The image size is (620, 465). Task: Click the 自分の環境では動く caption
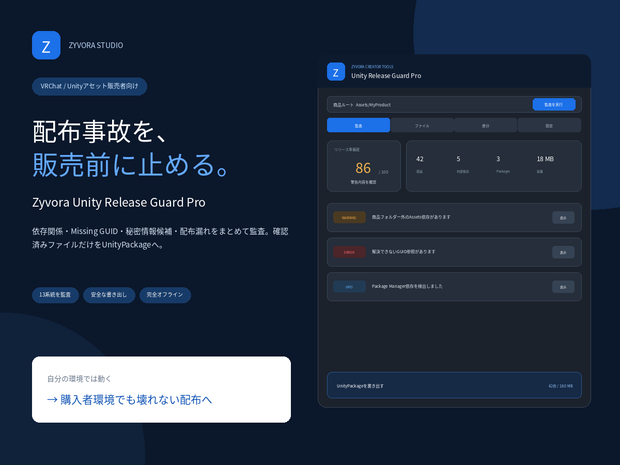click(79, 379)
